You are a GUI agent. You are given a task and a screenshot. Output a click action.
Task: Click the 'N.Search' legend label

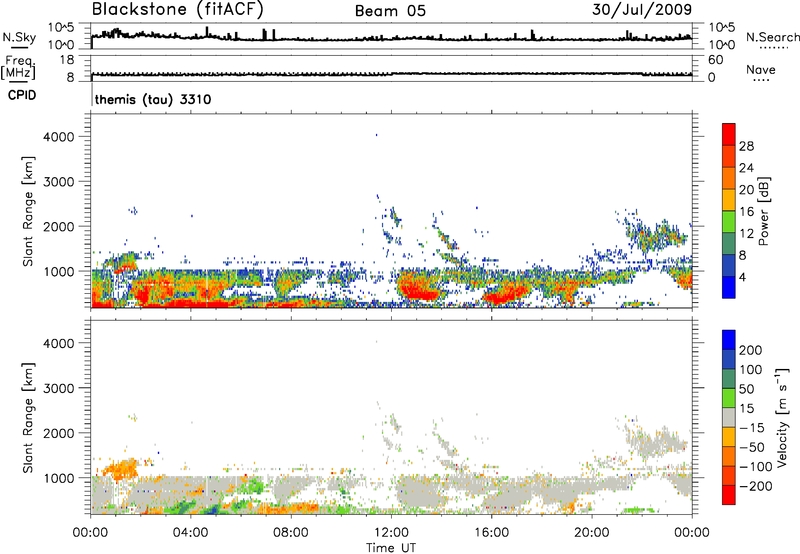(x=772, y=37)
